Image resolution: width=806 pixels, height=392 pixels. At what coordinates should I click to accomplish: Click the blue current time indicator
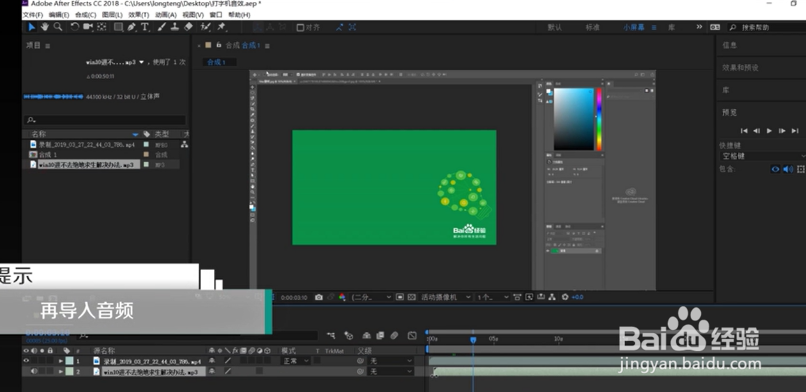tap(473, 340)
